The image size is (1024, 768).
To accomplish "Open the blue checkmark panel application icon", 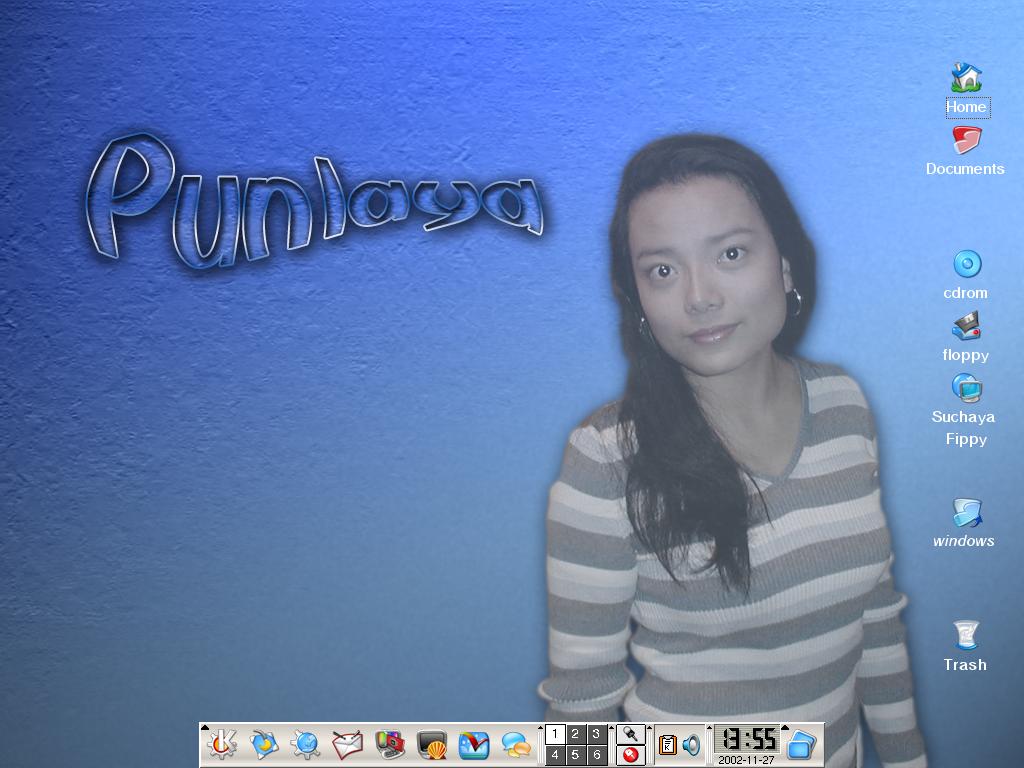I will 473,745.
